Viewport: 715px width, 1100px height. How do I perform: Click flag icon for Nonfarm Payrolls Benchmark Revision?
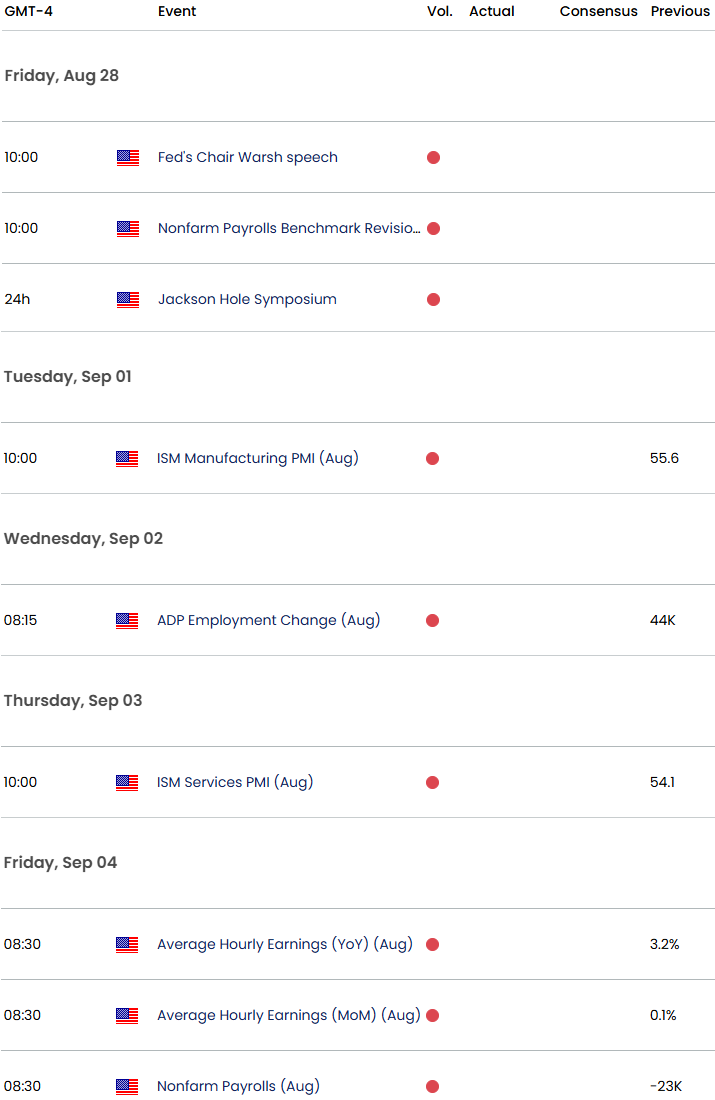point(128,229)
